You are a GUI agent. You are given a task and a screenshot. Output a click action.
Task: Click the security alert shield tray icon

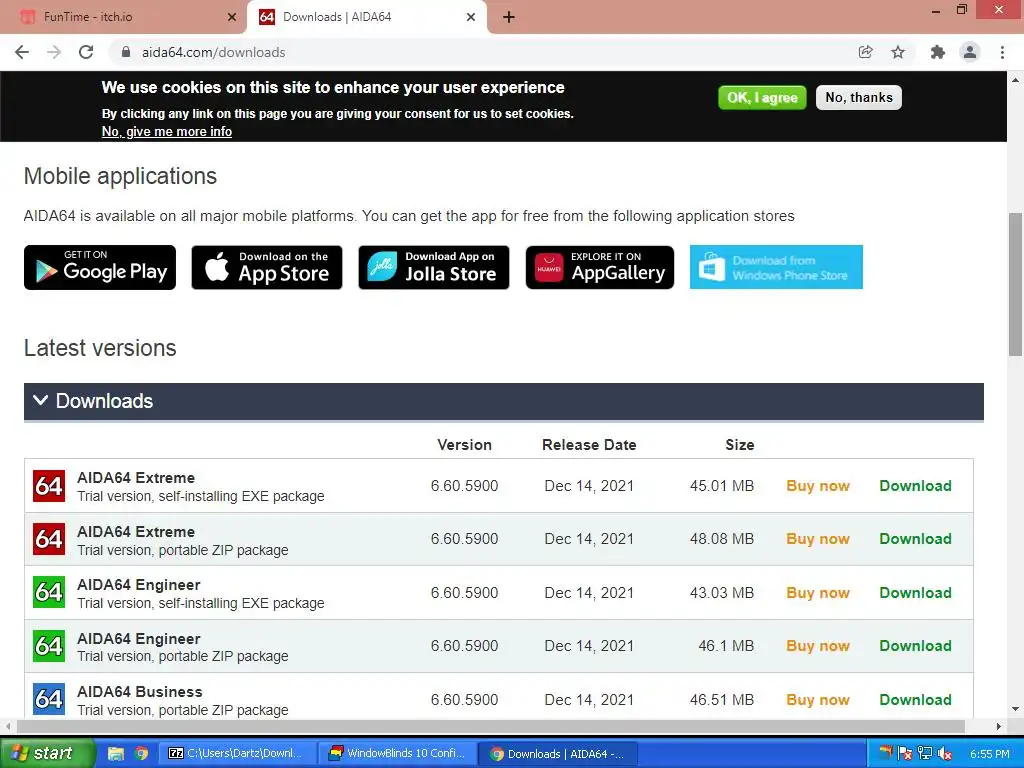[x=905, y=754]
